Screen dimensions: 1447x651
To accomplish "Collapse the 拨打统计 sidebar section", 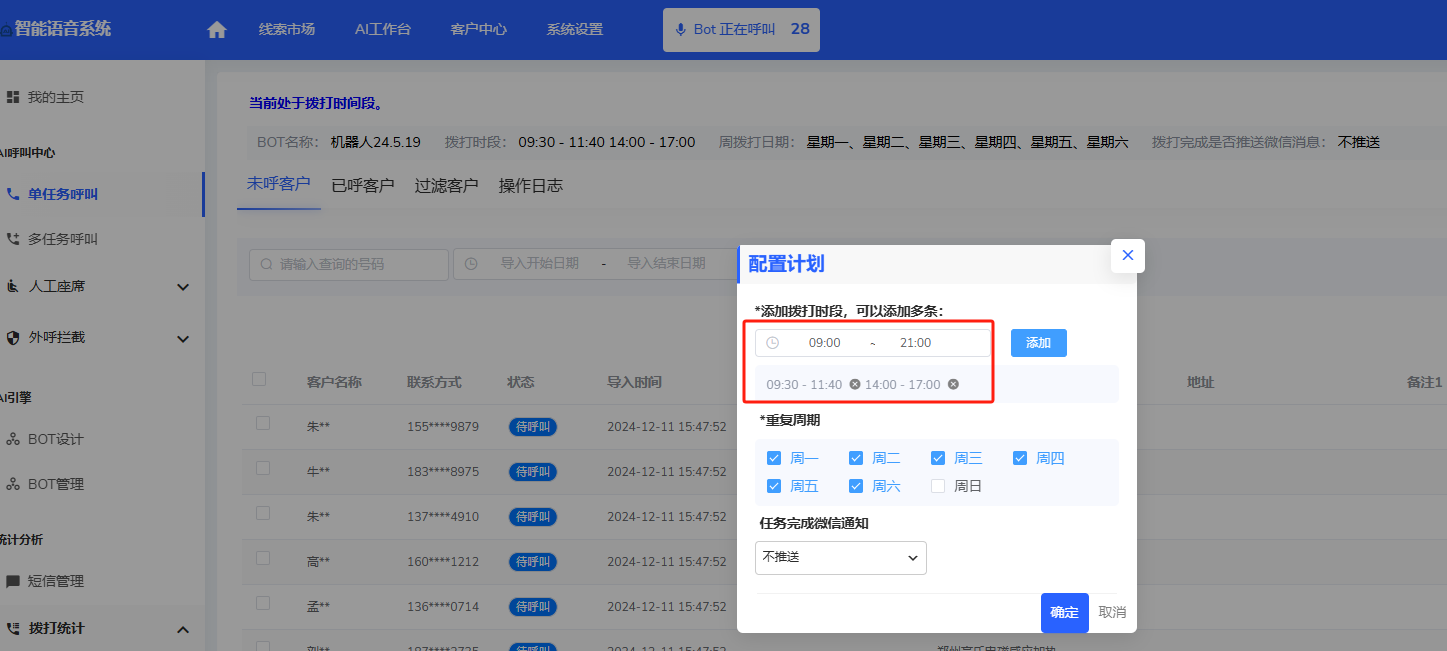I will tap(183, 629).
